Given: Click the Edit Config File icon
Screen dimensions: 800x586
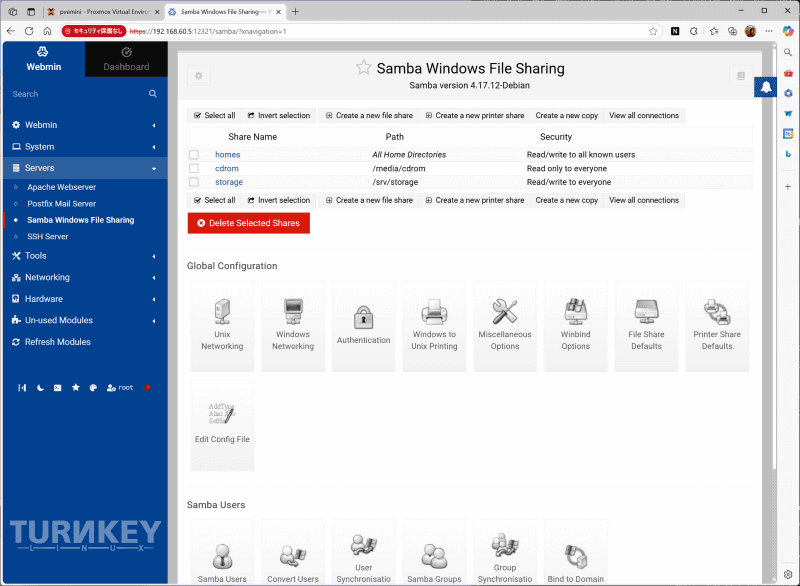Looking at the screenshot, I should pyautogui.click(x=222, y=422).
